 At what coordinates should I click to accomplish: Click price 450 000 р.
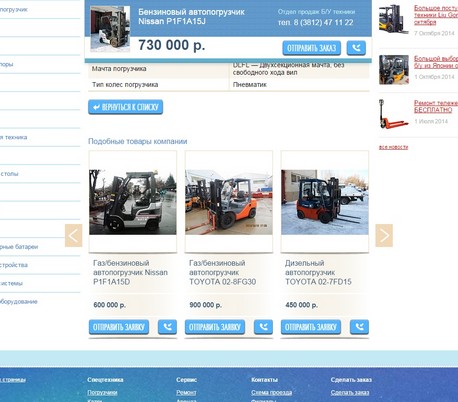[x=301, y=305]
